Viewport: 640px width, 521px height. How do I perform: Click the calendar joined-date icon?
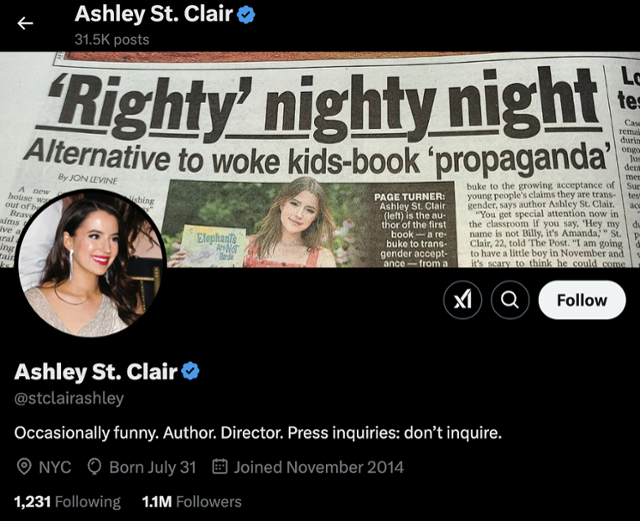point(220,466)
